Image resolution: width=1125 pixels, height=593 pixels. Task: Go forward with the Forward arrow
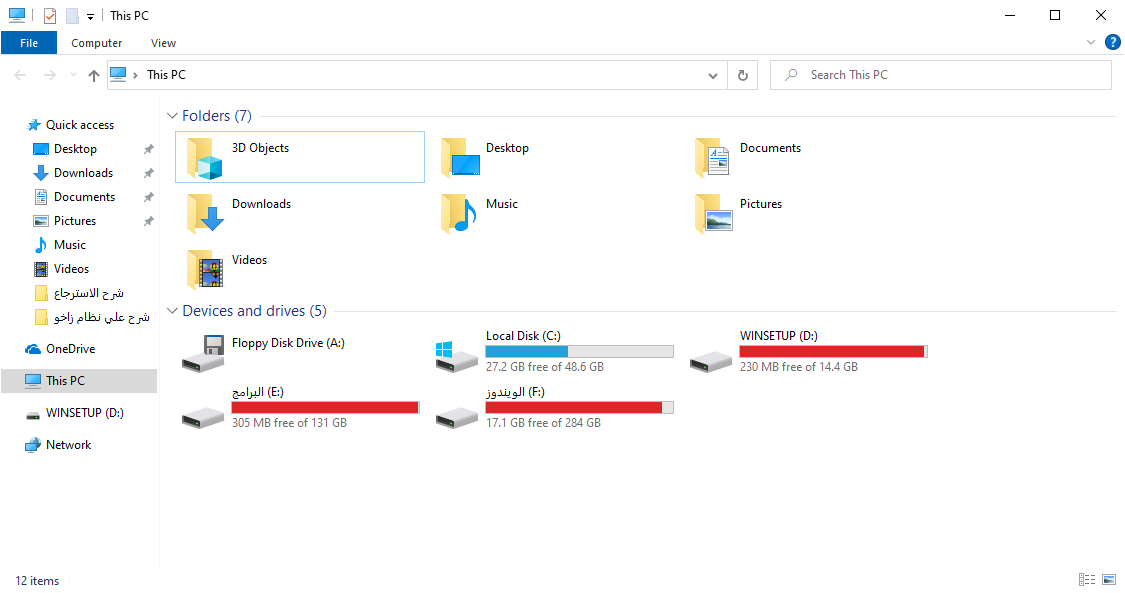pos(49,75)
